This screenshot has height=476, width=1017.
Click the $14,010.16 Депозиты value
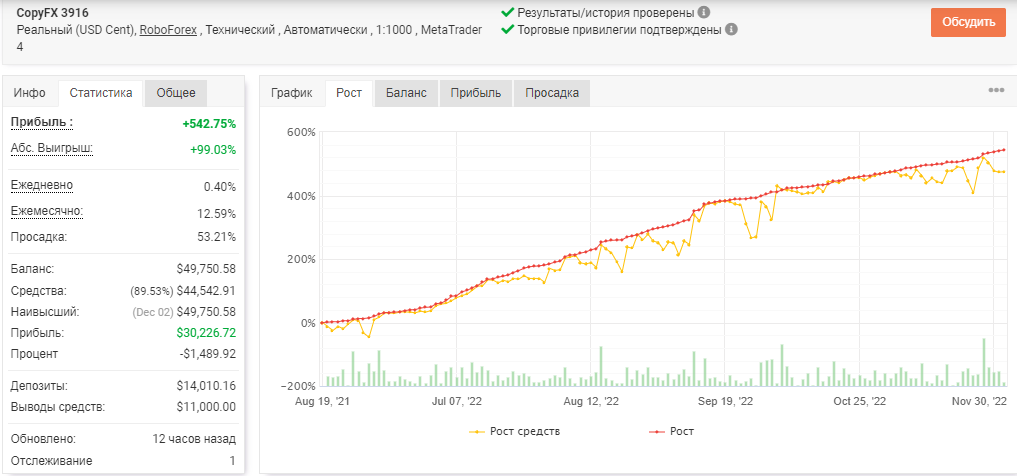(206, 386)
